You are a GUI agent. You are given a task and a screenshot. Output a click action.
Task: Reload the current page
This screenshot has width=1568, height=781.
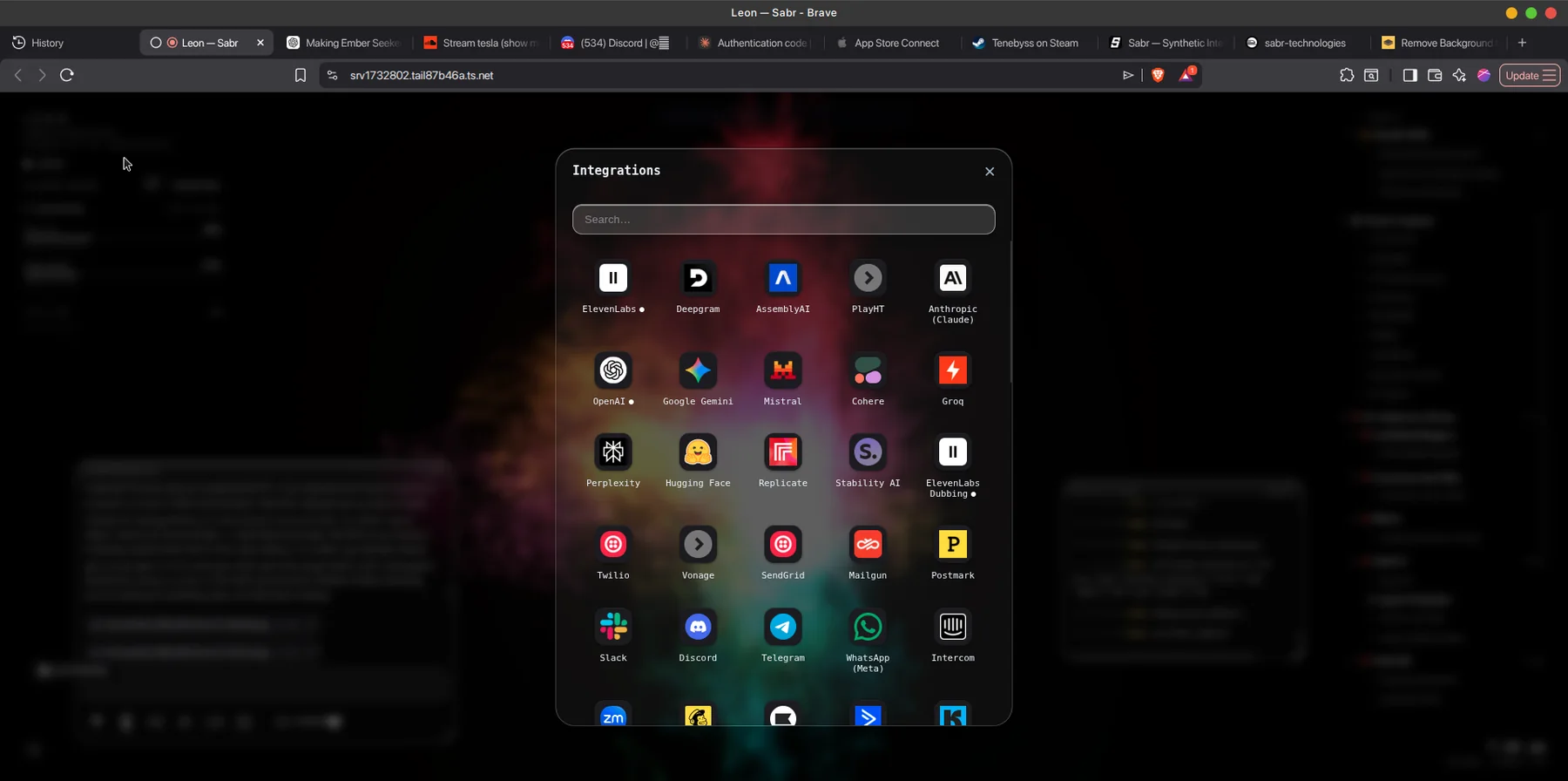point(67,76)
